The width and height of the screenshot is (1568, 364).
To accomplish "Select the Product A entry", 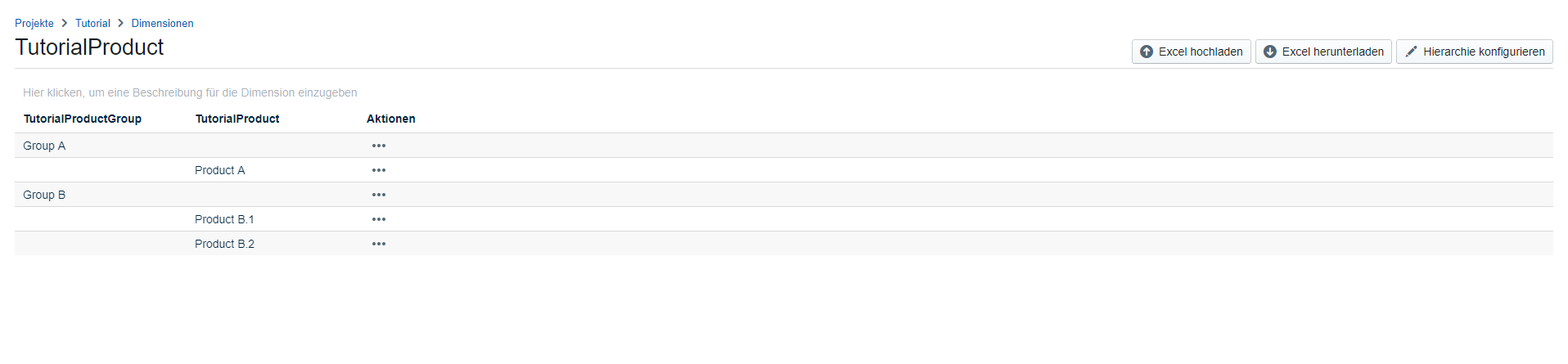I will coord(219,170).
